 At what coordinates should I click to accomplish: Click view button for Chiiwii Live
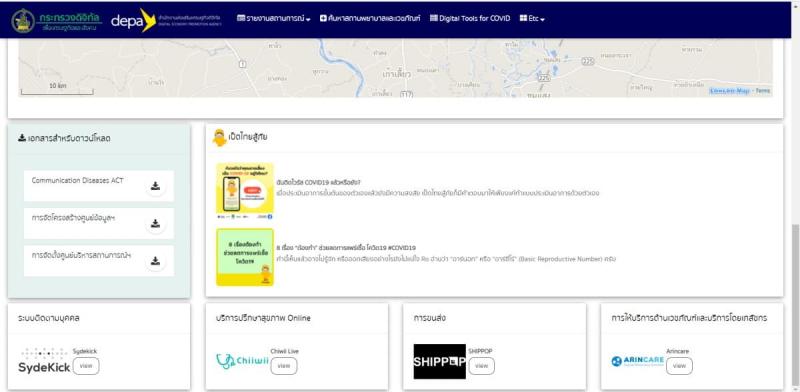coord(284,366)
